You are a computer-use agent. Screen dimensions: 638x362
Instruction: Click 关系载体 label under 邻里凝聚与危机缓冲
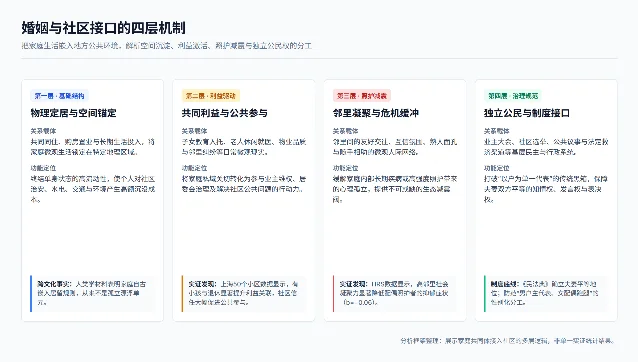(345, 131)
